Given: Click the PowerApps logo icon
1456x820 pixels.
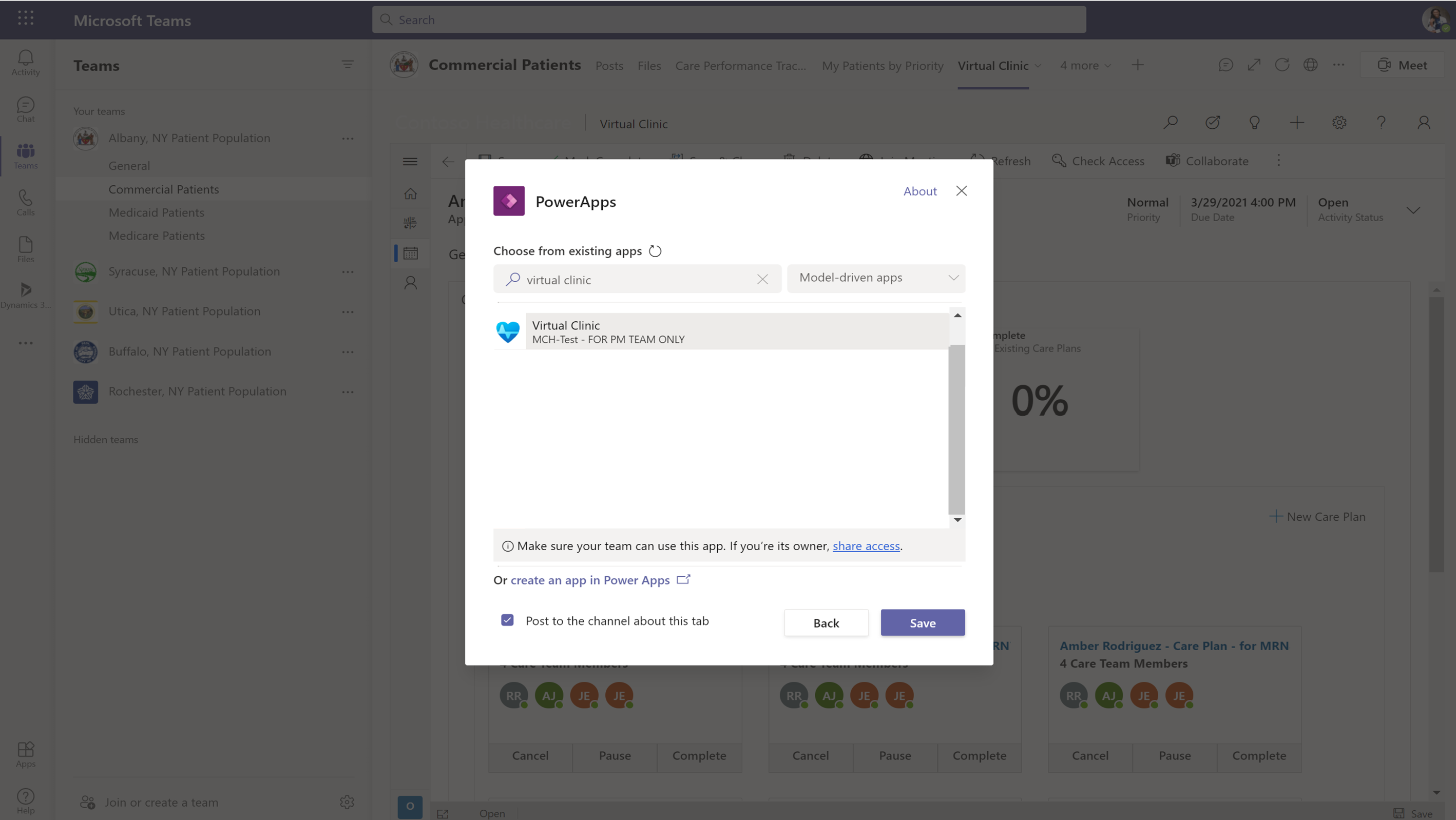Looking at the screenshot, I should point(509,201).
